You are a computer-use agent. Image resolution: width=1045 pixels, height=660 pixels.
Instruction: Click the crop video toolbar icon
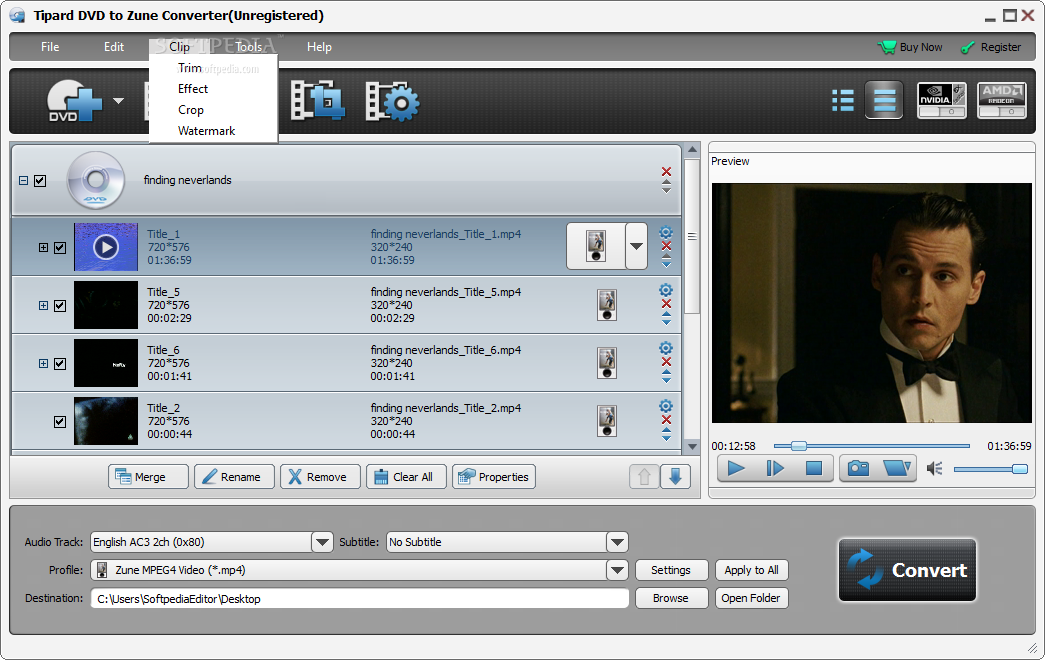coord(318,101)
